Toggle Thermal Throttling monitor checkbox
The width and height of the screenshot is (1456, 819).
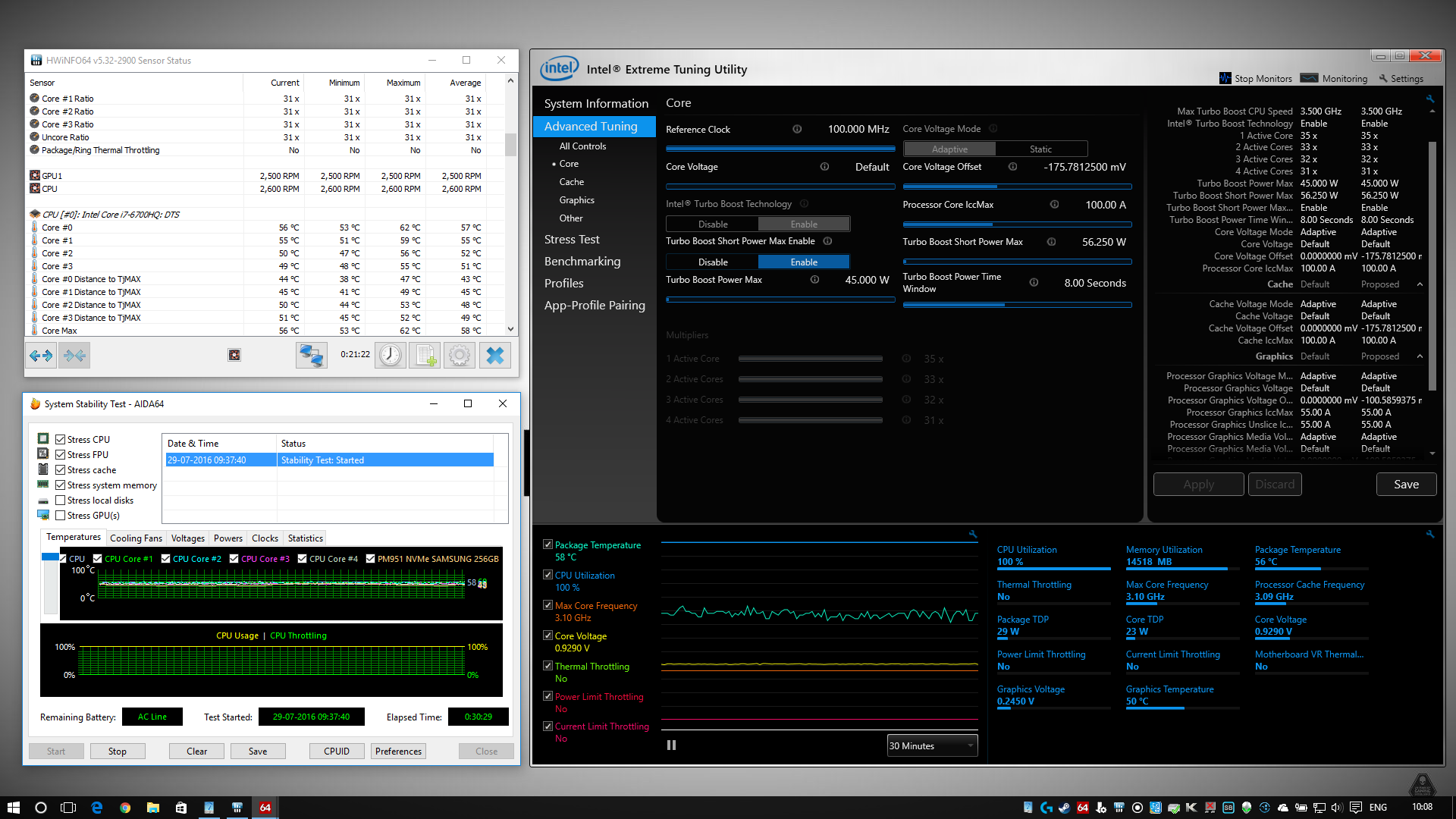point(548,666)
